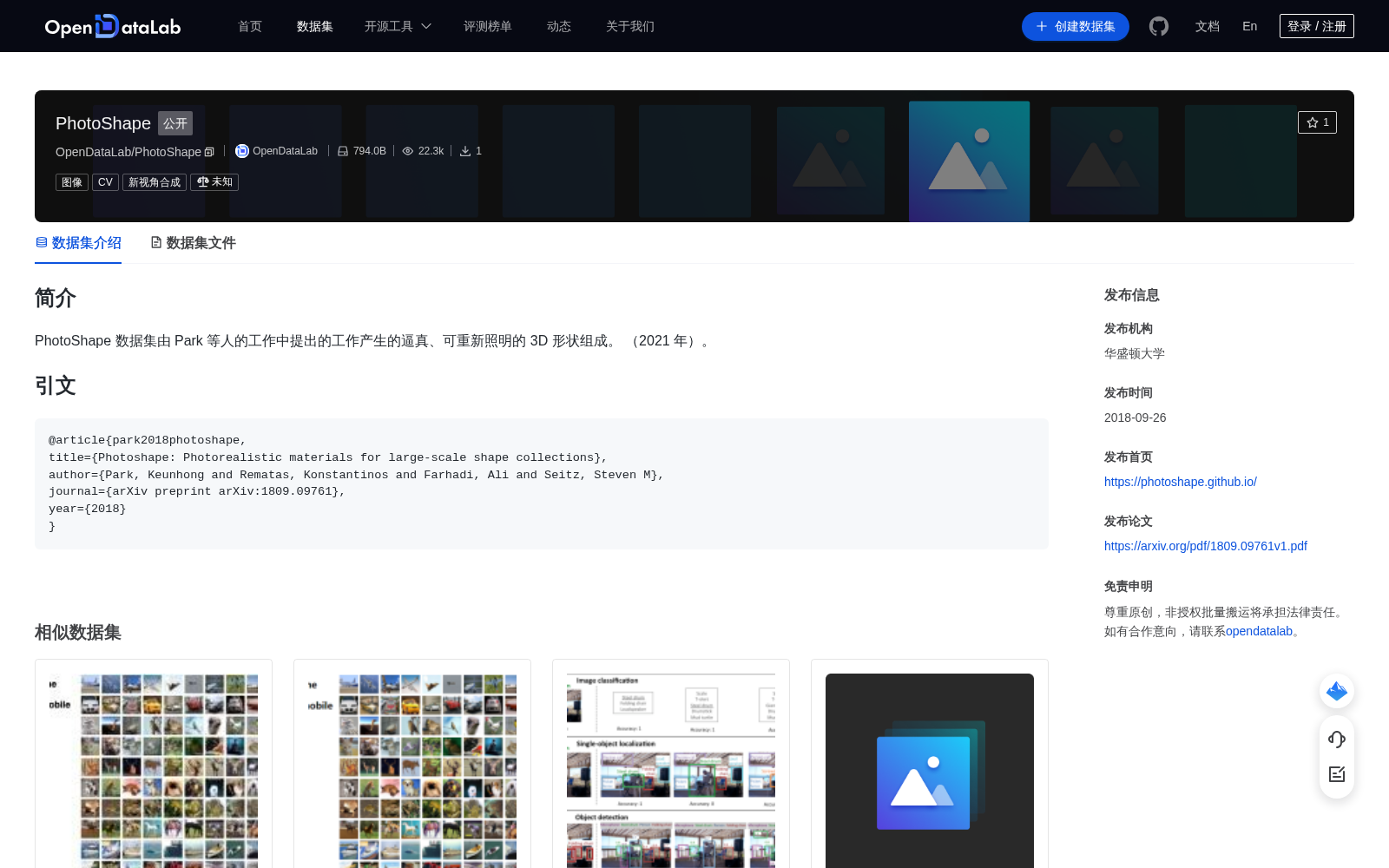Click 2018-09-26 publish date

click(1136, 418)
